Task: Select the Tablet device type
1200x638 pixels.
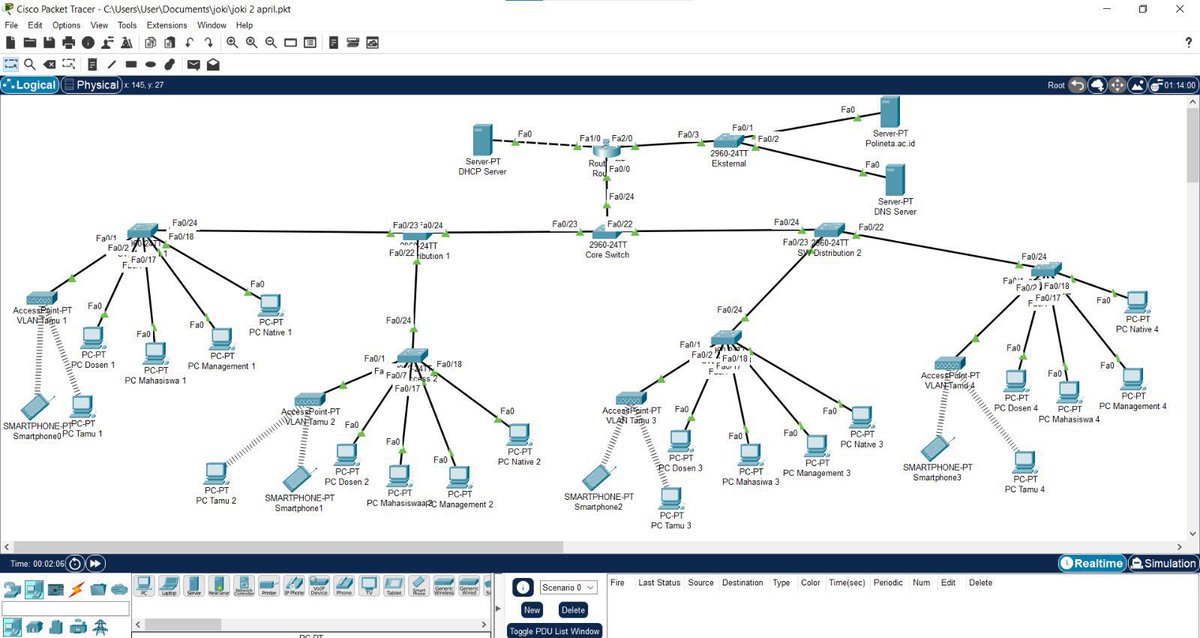Action: click(x=394, y=588)
